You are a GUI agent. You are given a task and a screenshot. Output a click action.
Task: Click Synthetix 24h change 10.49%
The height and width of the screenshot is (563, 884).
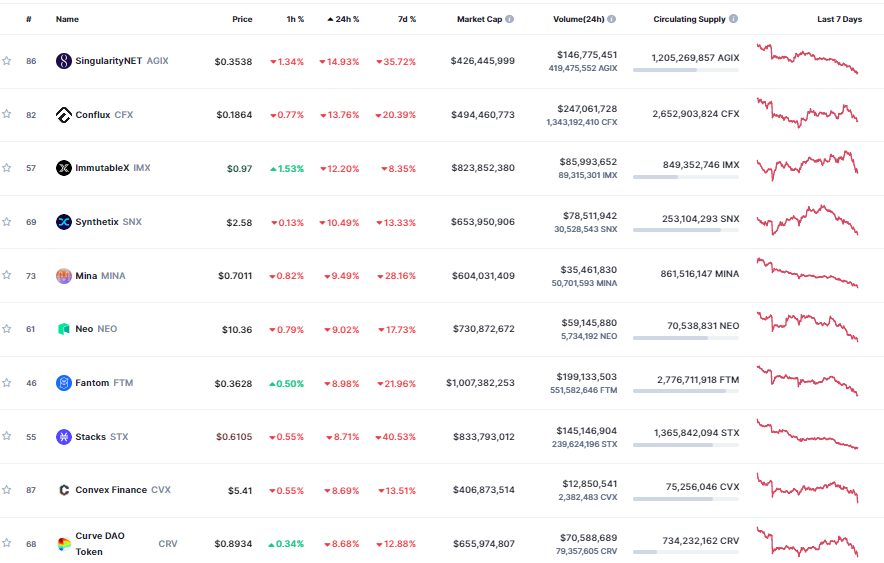339,223
